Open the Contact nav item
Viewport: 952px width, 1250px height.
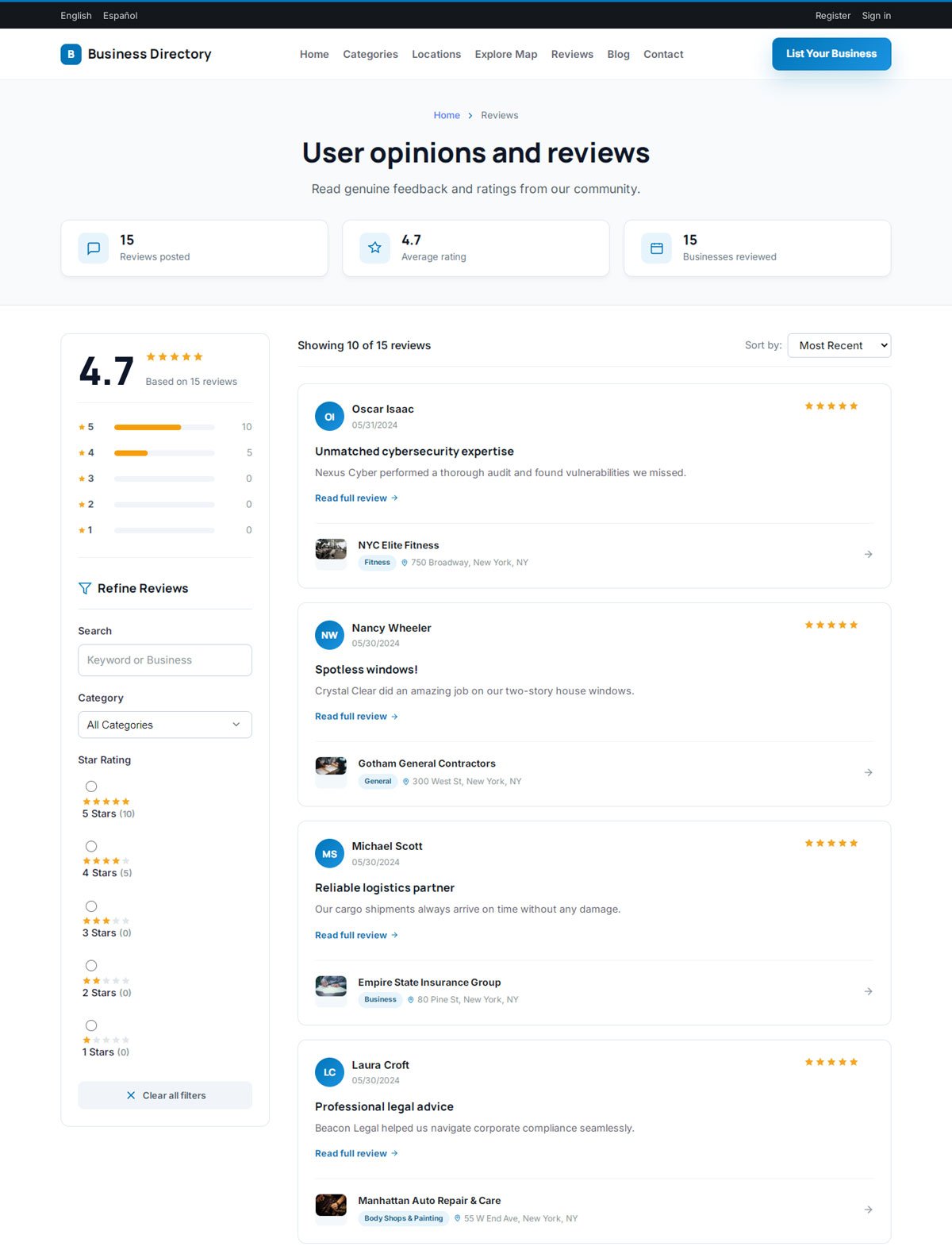tap(663, 54)
